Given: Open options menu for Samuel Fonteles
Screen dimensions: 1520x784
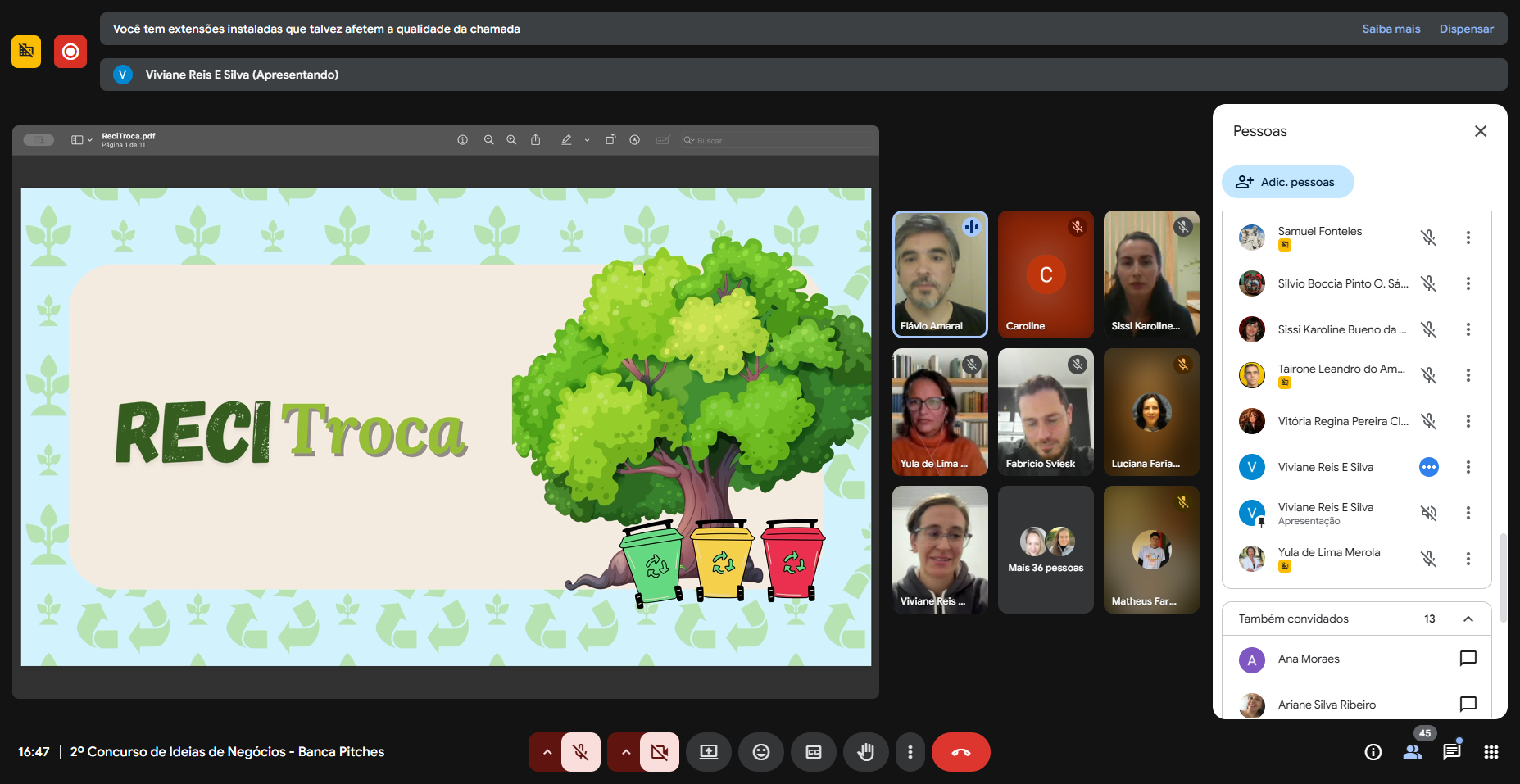Looking at the screenshot, I should pos(1468,238).
